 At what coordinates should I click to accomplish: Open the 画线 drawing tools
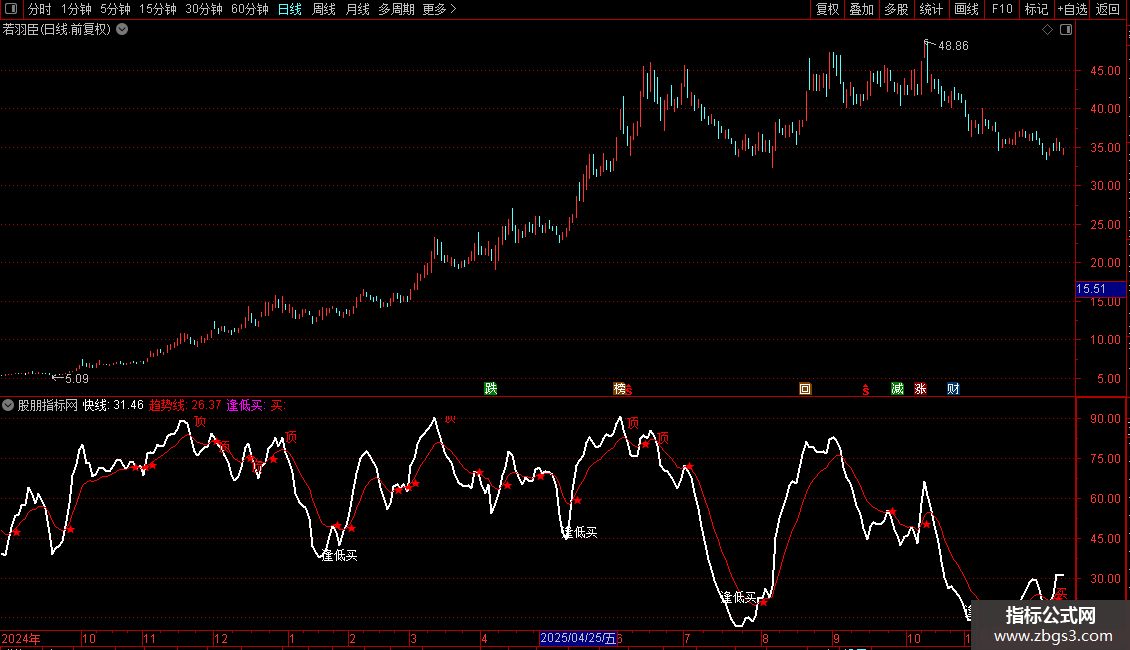click(966, 9)
